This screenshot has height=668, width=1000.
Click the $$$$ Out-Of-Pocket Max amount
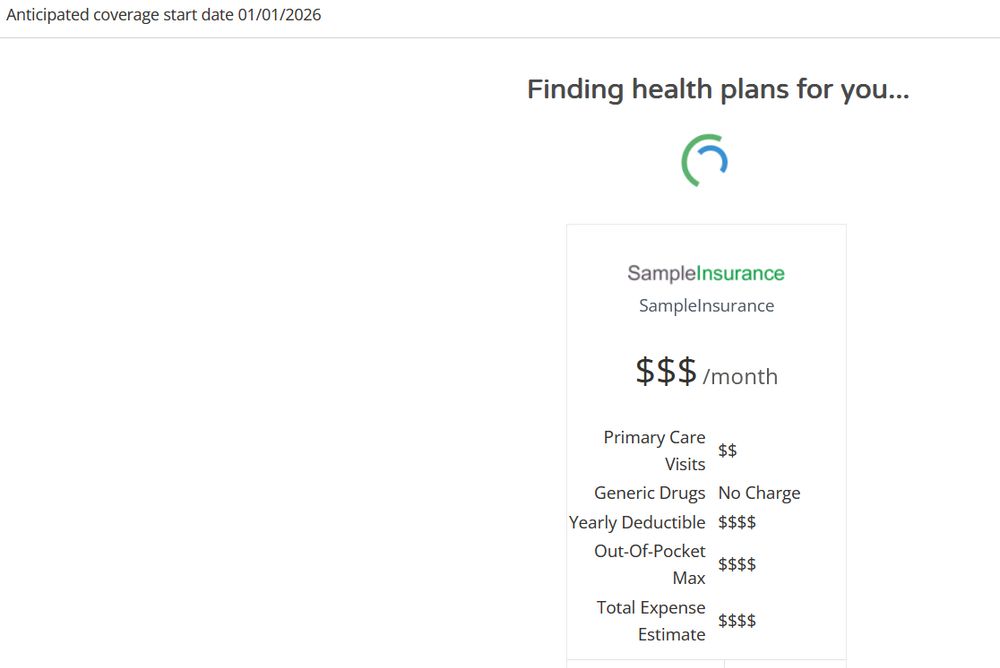click(x=737, y=564)
